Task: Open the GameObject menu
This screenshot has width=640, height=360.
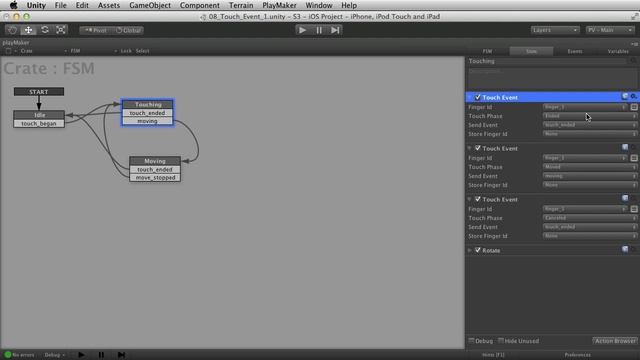Action: tap(150, 5)
